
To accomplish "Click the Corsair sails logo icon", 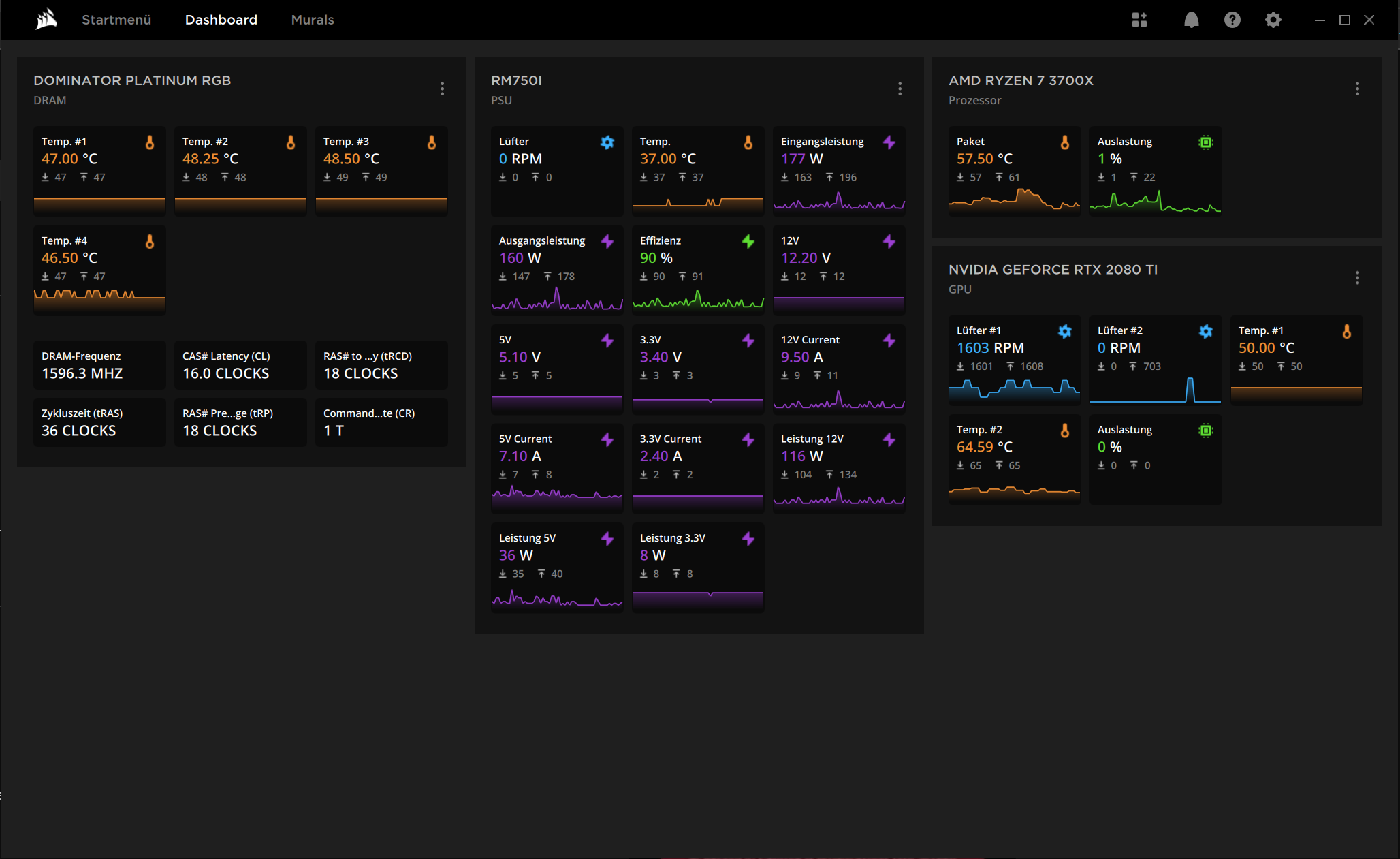I will coord(46,20).
